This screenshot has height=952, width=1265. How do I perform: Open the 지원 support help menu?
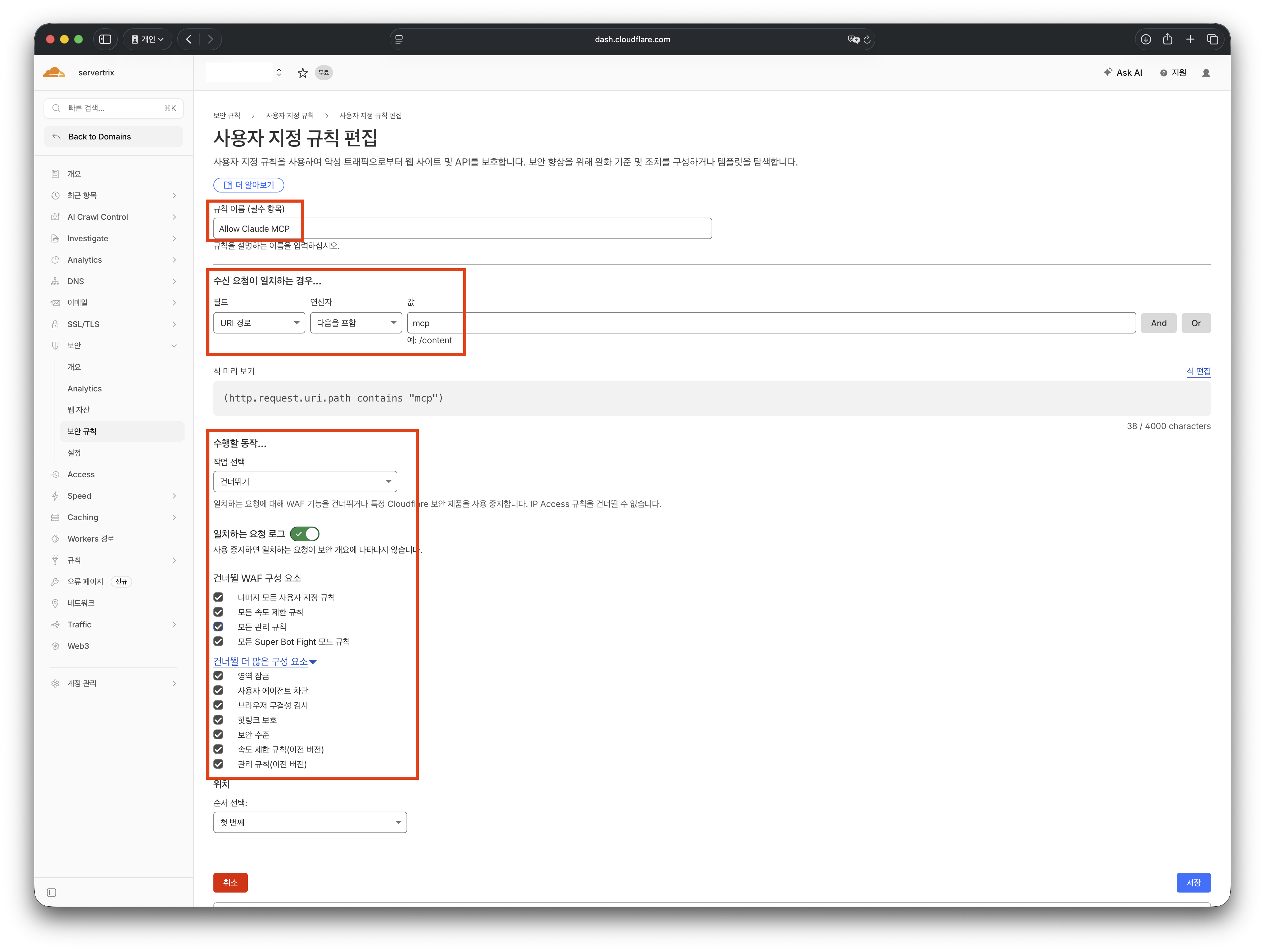click(1173, 73)
